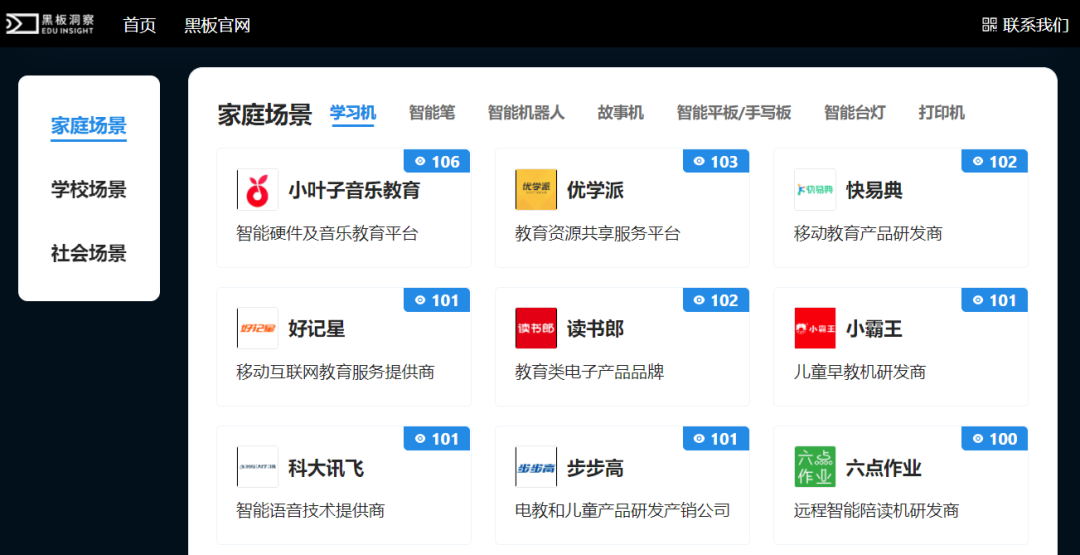The image size is (1080, 555).
Task: Open the 步步高 blue brand logo
Action: [536, 467]
